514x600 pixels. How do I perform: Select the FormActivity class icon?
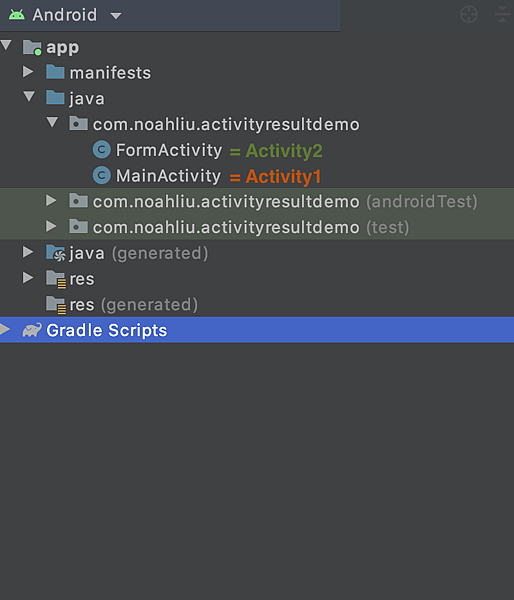[x=102, y=150]
